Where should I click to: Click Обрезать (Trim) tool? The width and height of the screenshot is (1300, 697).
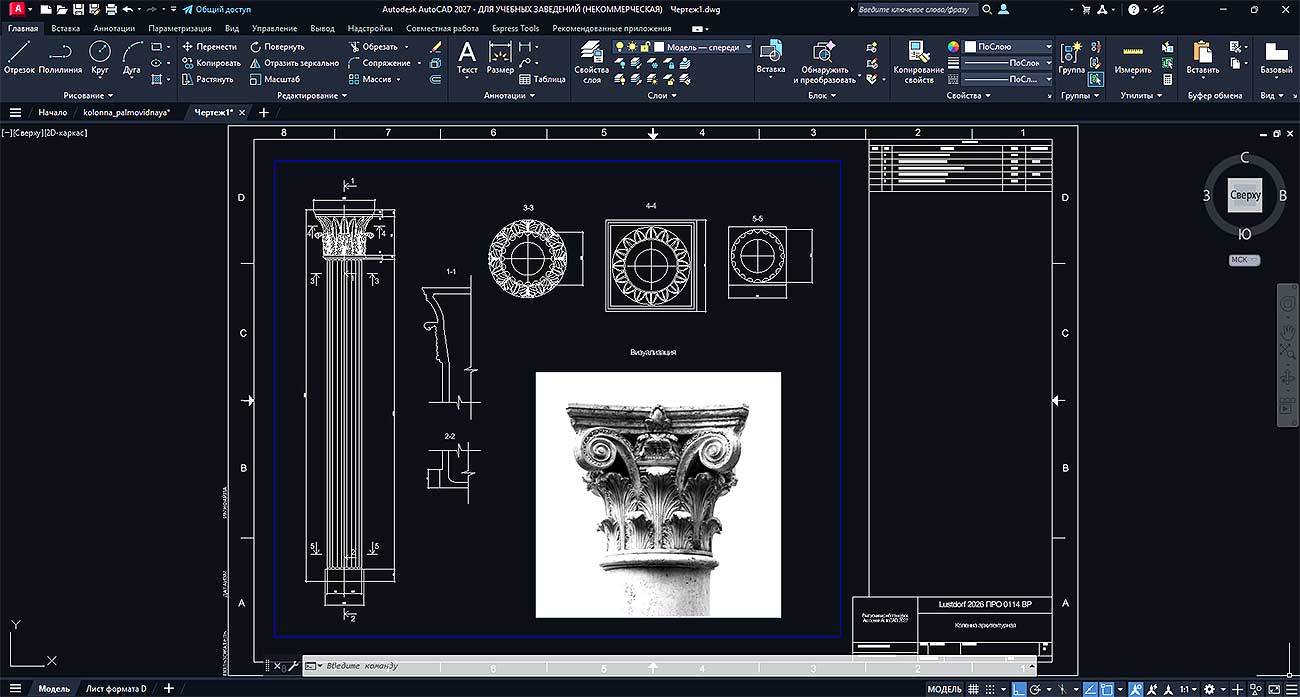pos(372,47)
